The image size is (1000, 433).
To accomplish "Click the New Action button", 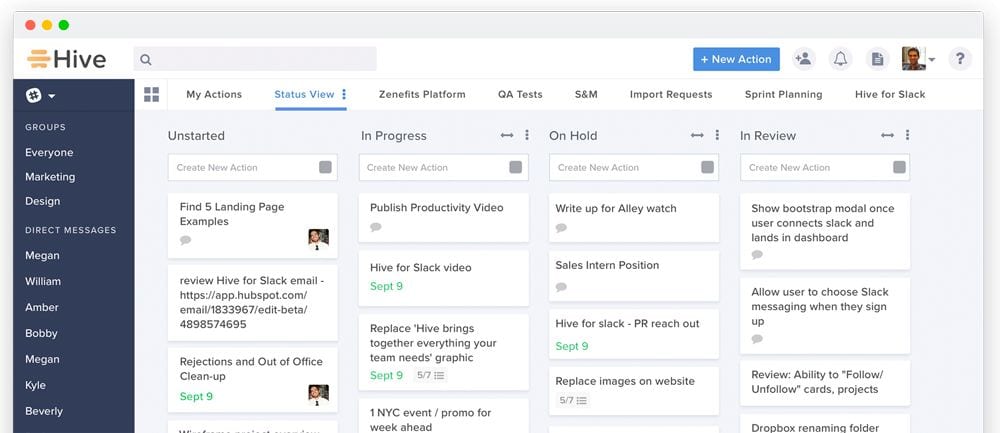I will pos(736,59).
